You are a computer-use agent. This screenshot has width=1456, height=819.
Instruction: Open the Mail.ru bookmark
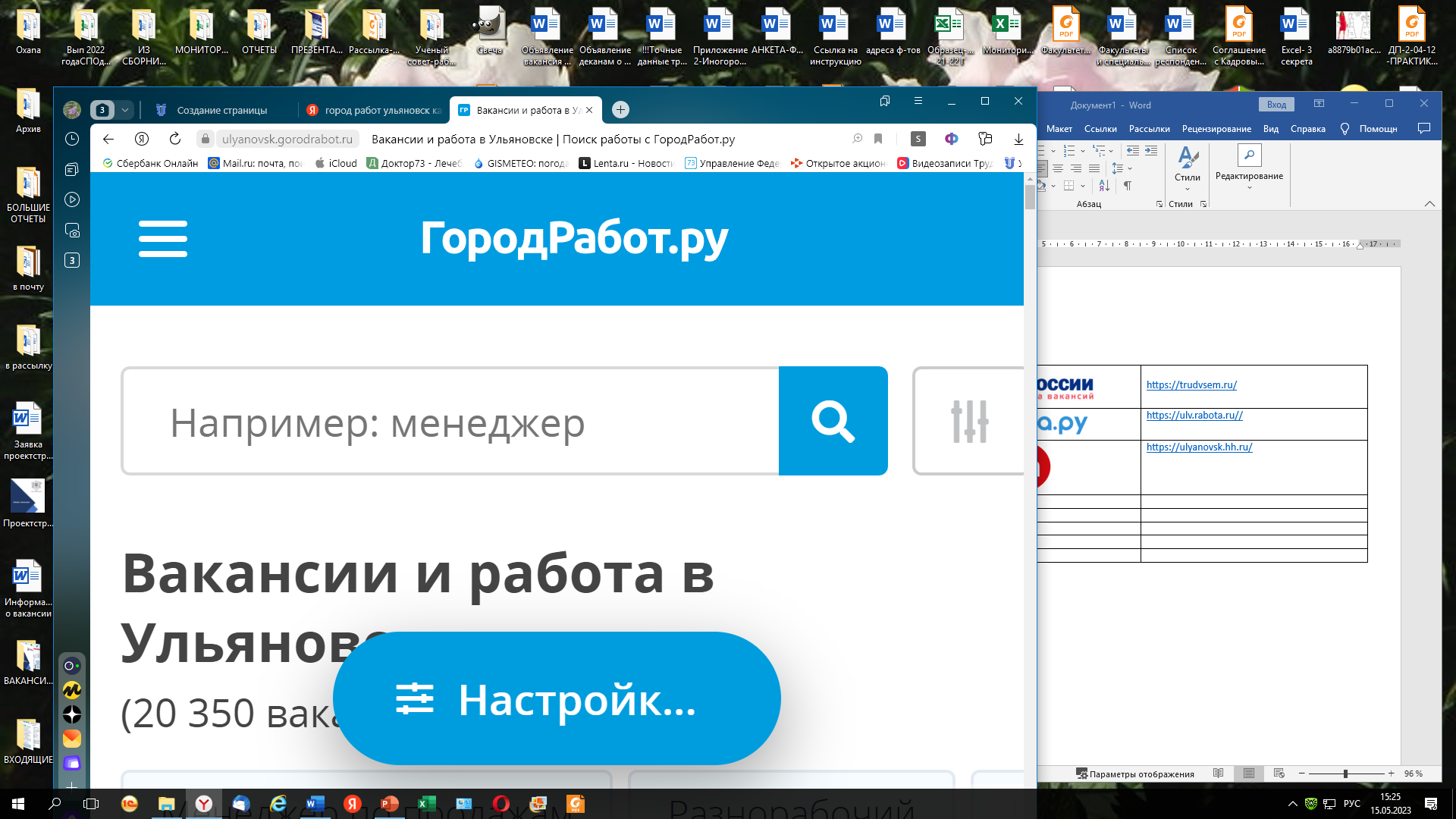pos(256,163)
